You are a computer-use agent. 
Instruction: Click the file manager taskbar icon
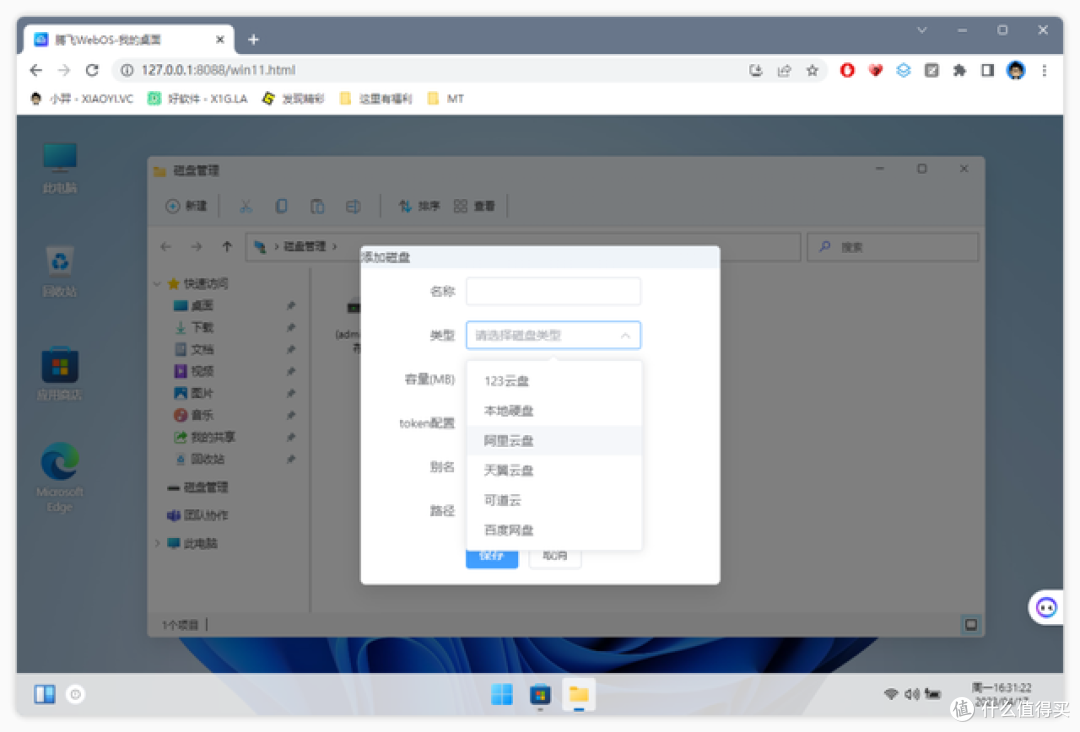[x=579, y=694]
